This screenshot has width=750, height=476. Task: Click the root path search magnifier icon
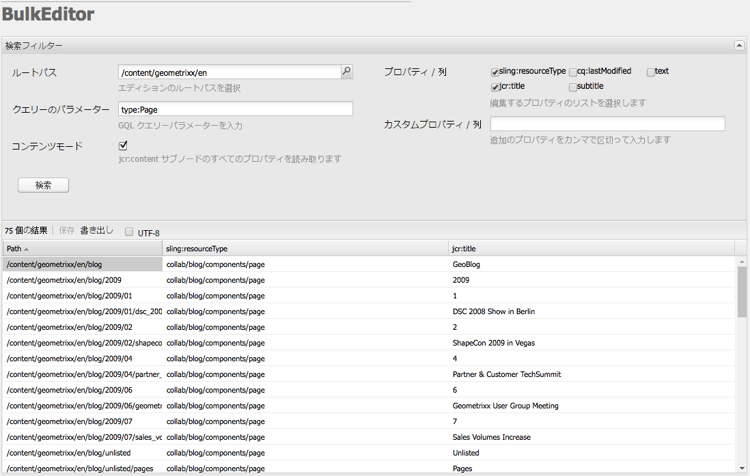tap(347, 72)
